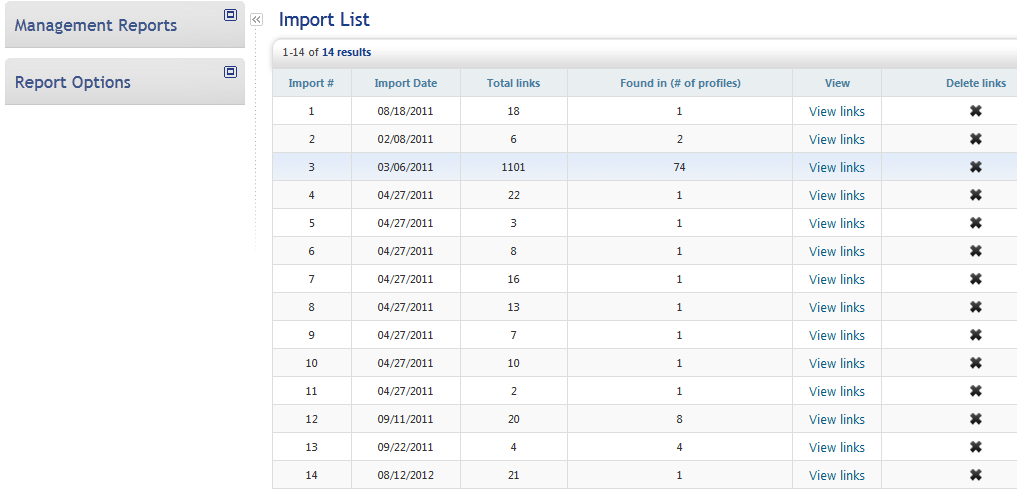Open View links for import 8
The height and width of the screenshot is (498, 1017).
point(836,307)
